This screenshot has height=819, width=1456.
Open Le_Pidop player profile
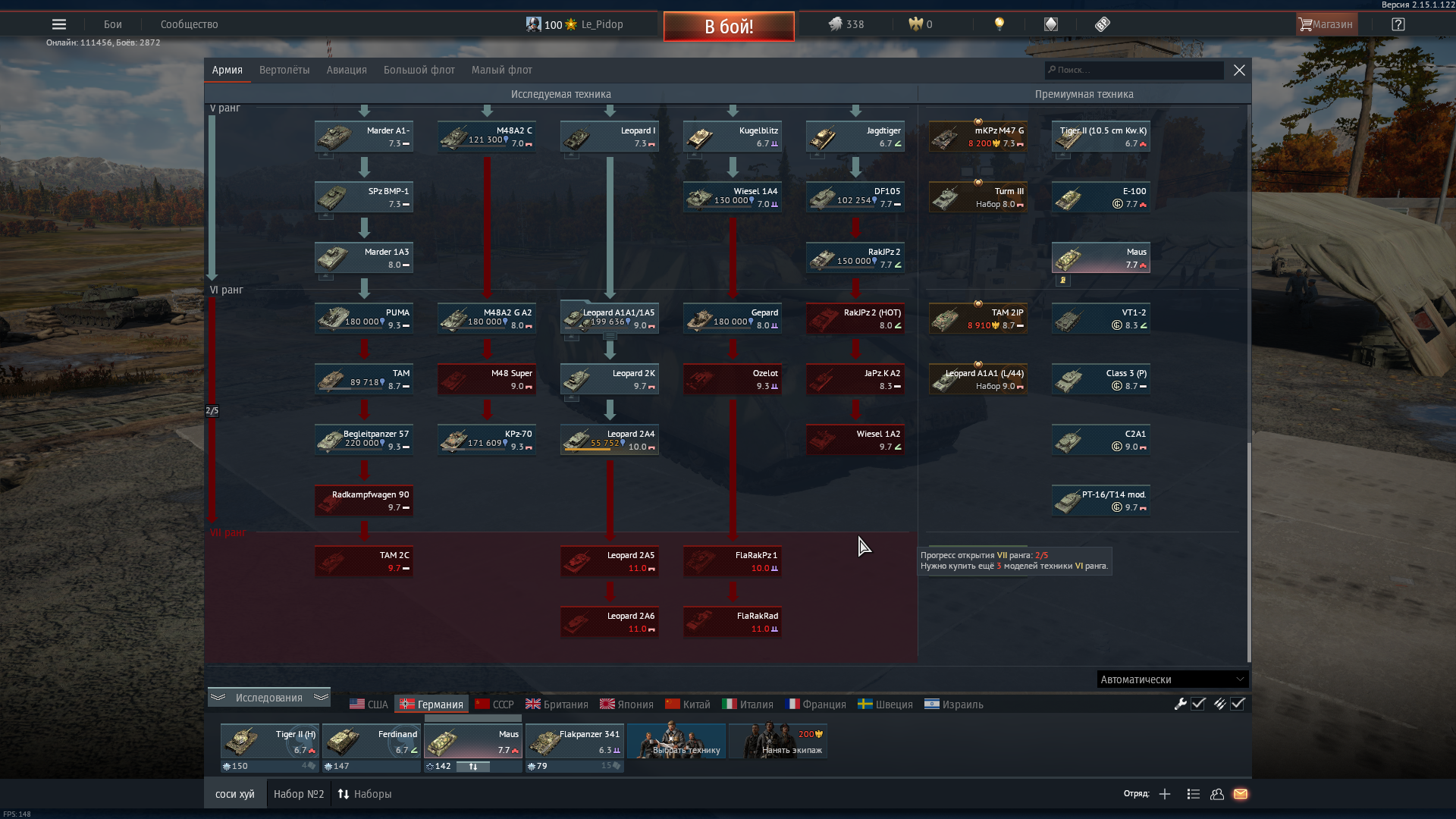pos(575,24)
